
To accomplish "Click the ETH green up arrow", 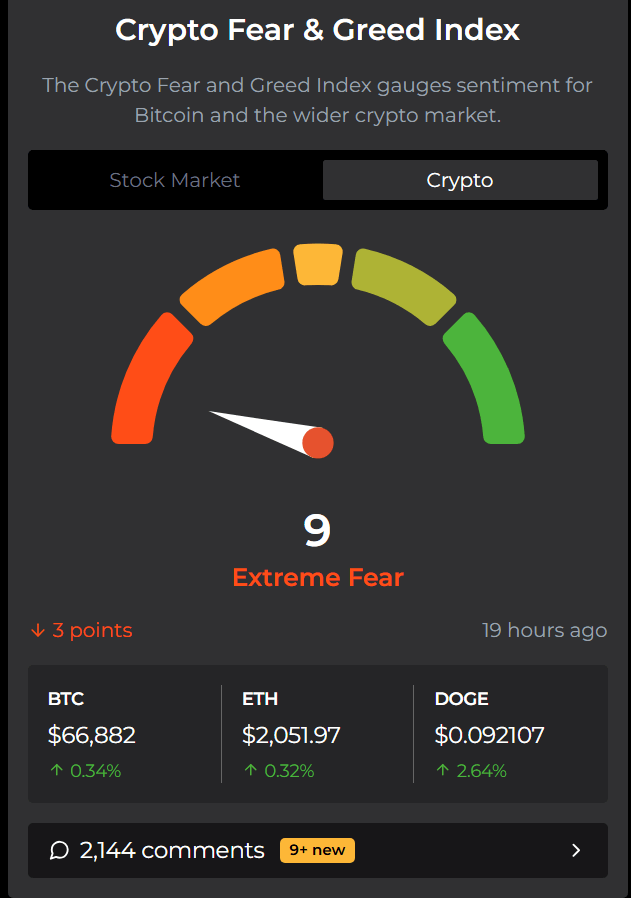I will (x=249, y=771).
